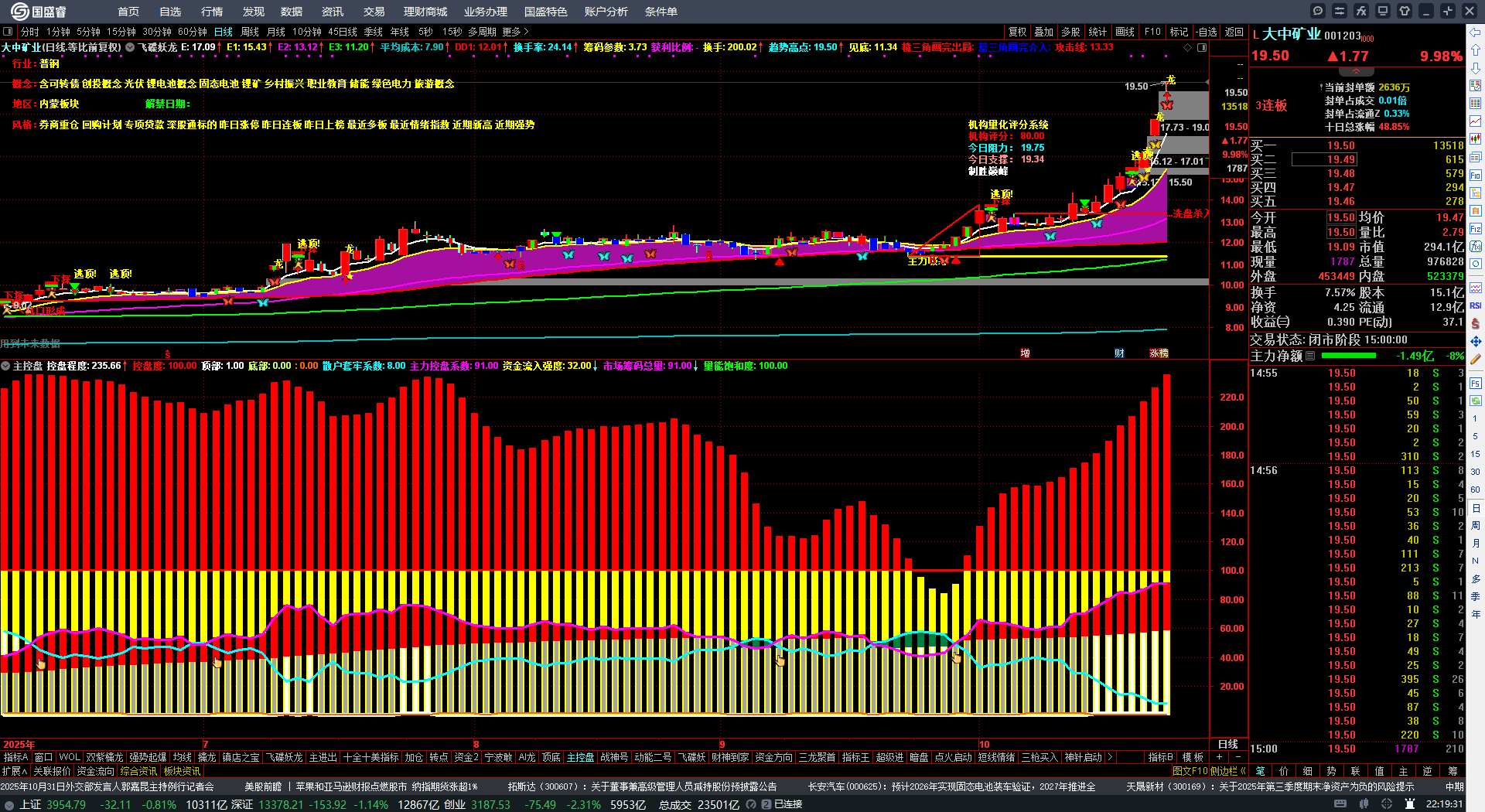Click the down arrow in right sidebar

click(1476, 68)
